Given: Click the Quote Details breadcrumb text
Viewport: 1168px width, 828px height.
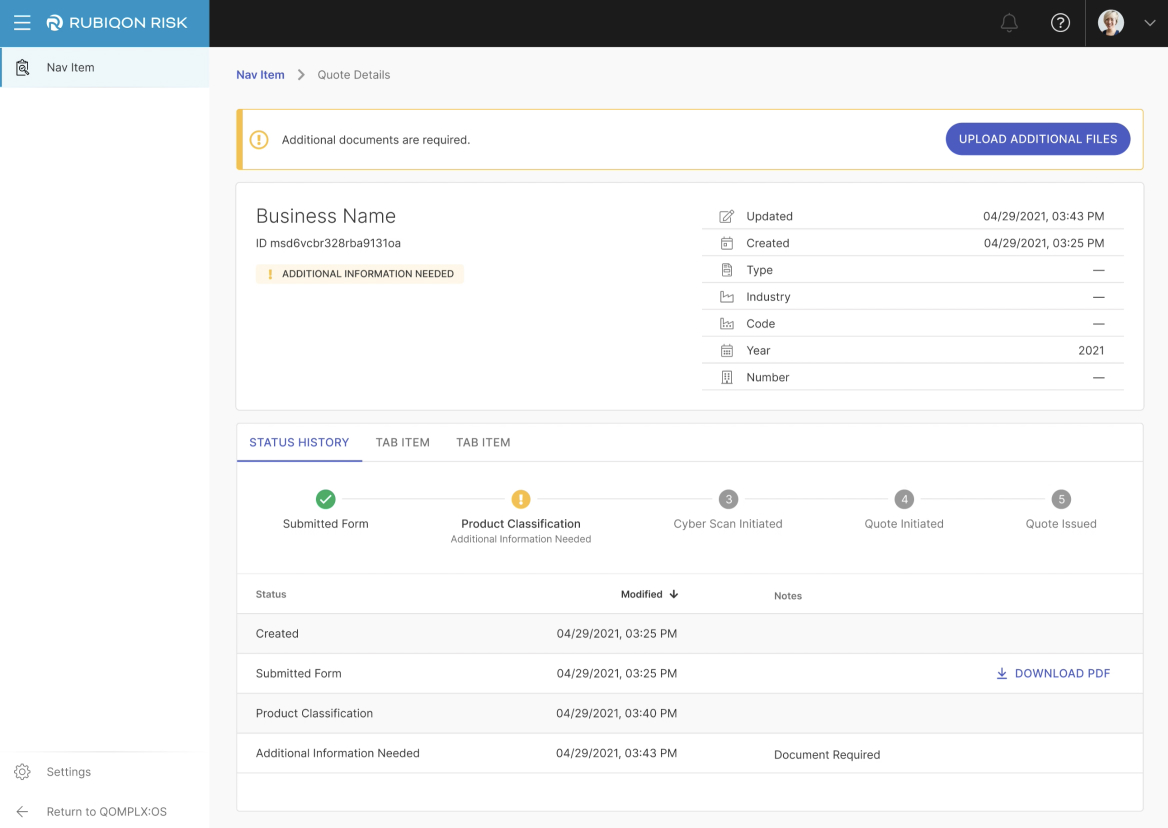Looking at the screenshot, I should pyautogui.click(x=354, y=74).
